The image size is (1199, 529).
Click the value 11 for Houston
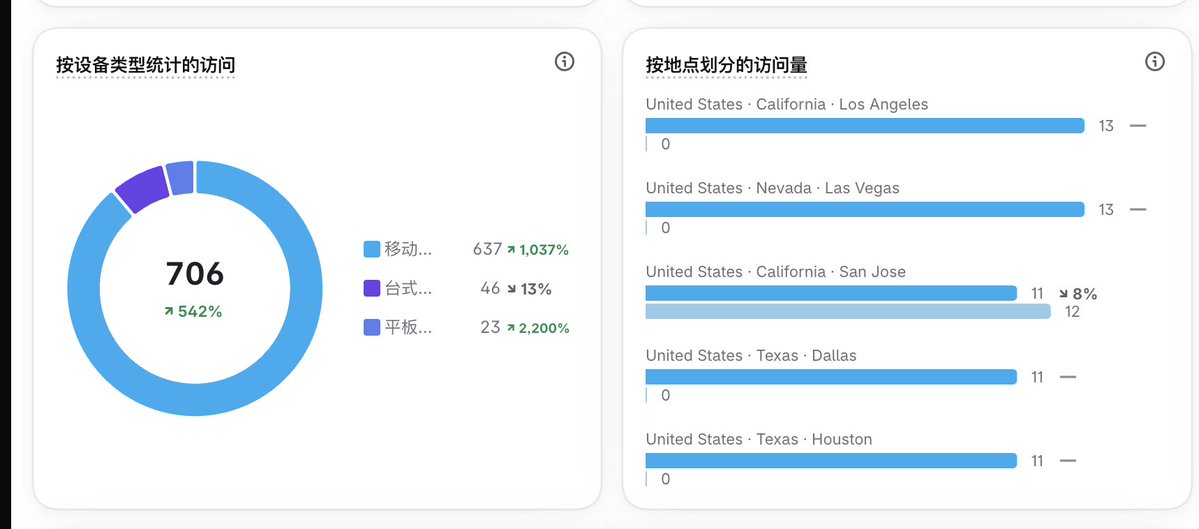click(1037, 461)
